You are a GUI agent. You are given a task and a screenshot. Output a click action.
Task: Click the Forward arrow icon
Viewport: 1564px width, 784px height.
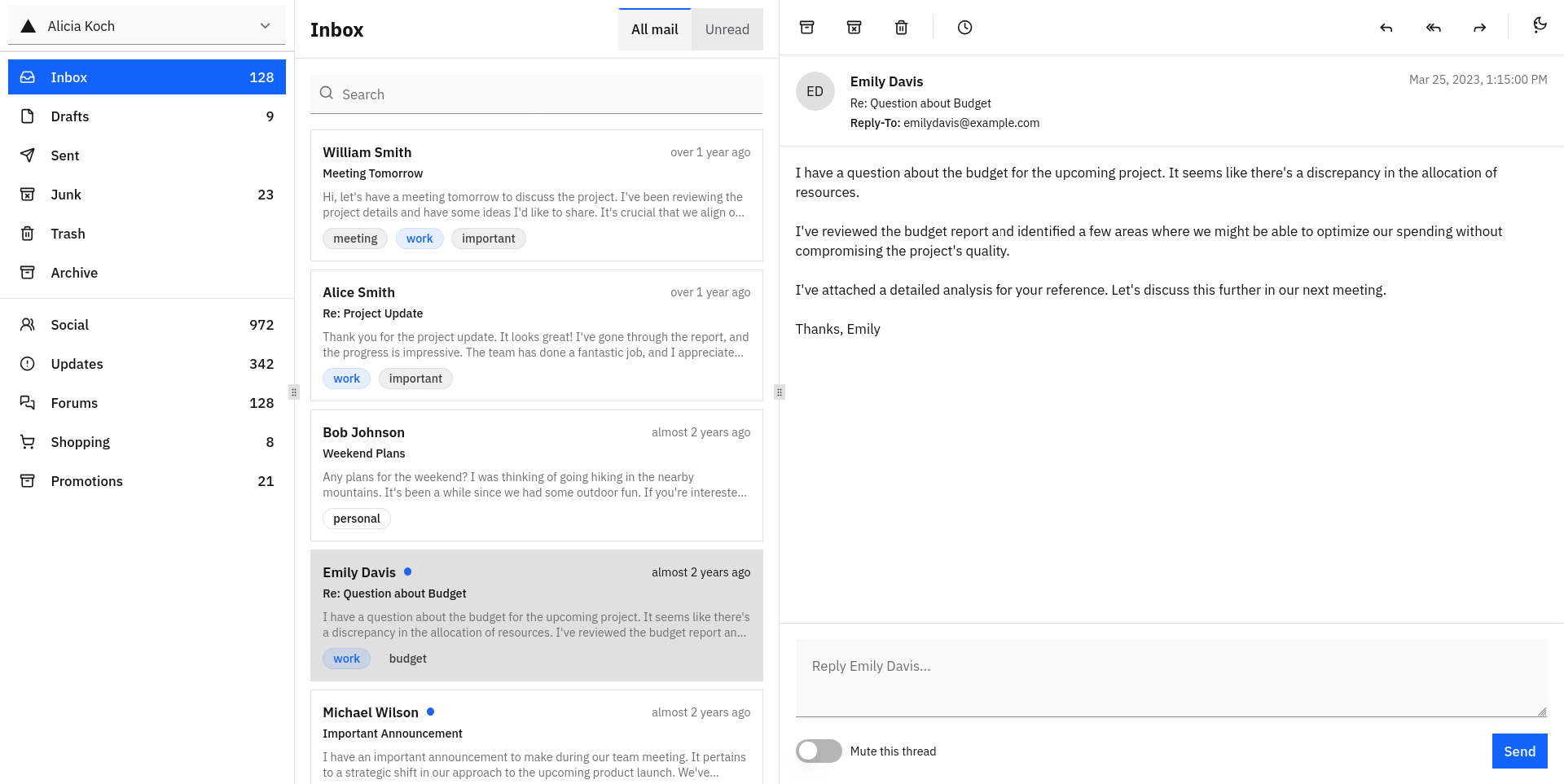tap(1480, 28)
